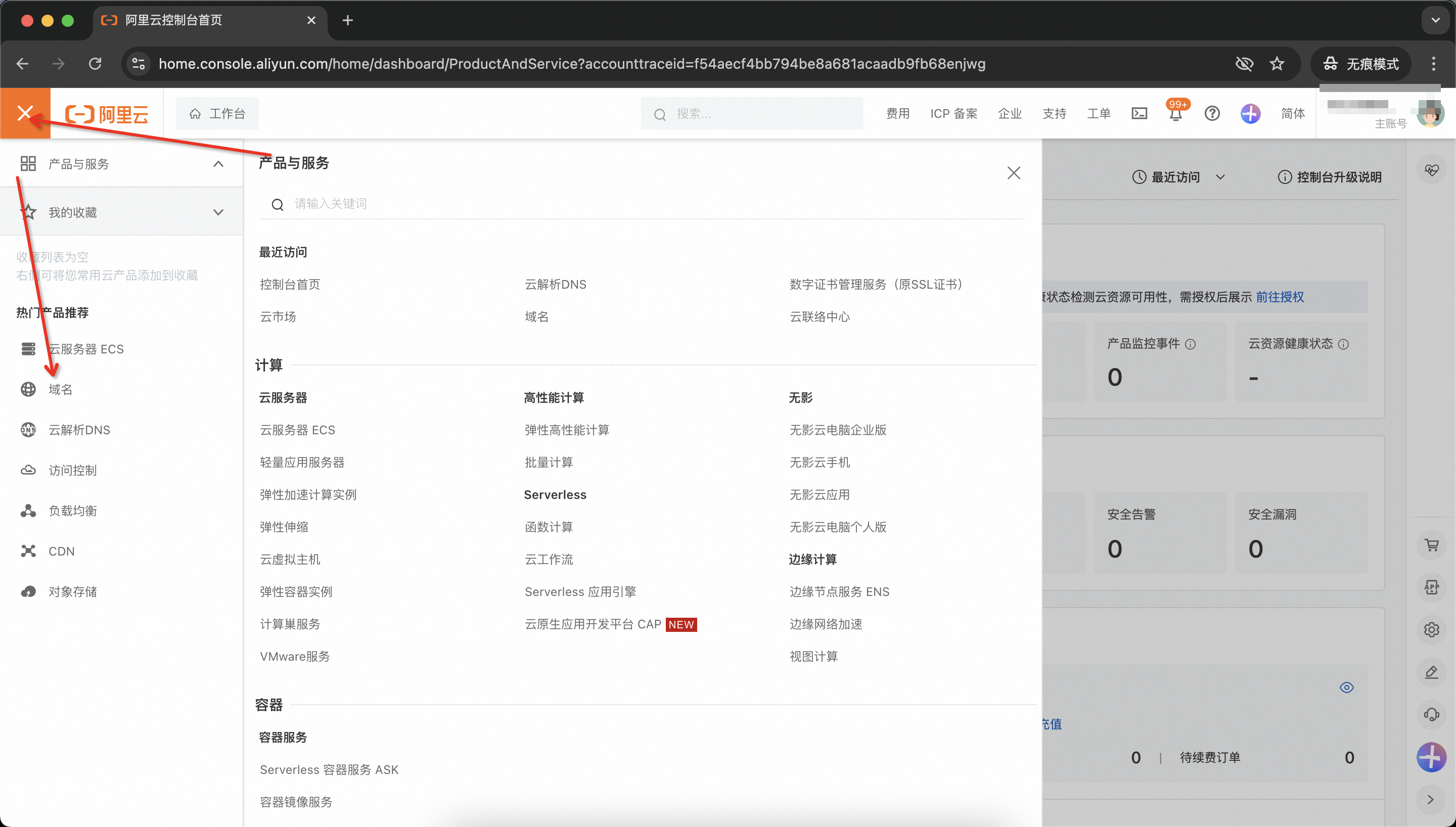The height and width of the screenshot is (827, 1456).
Task: Bookmark this page with the star icon
Action: click(1277, 64)
